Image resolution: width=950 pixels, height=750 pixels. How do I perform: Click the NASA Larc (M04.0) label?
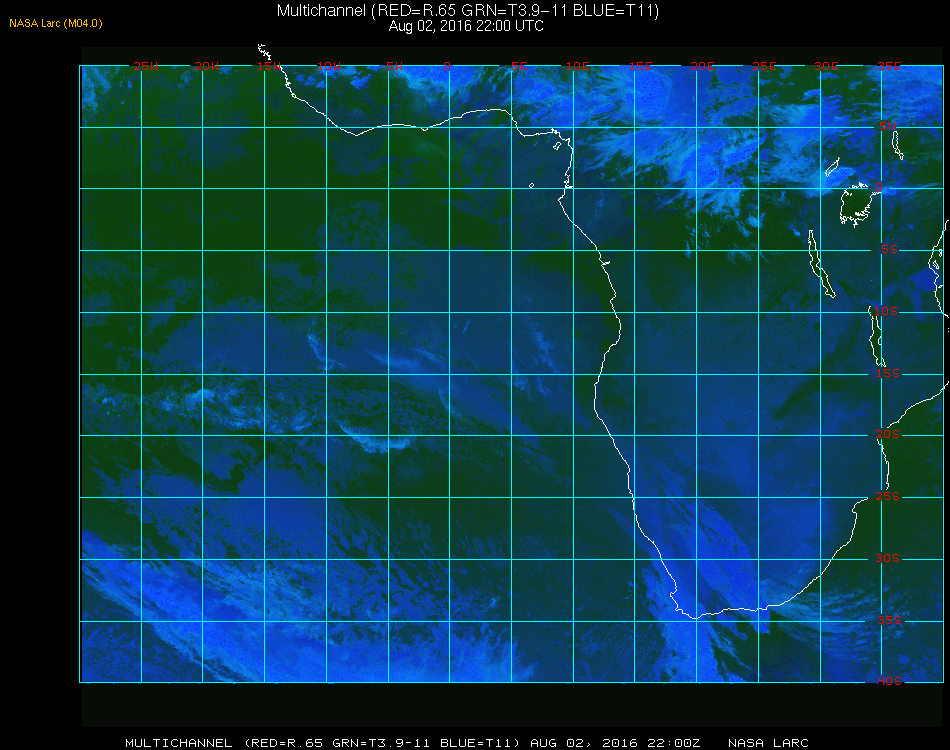pyautogui.click(x=56, y=24)
